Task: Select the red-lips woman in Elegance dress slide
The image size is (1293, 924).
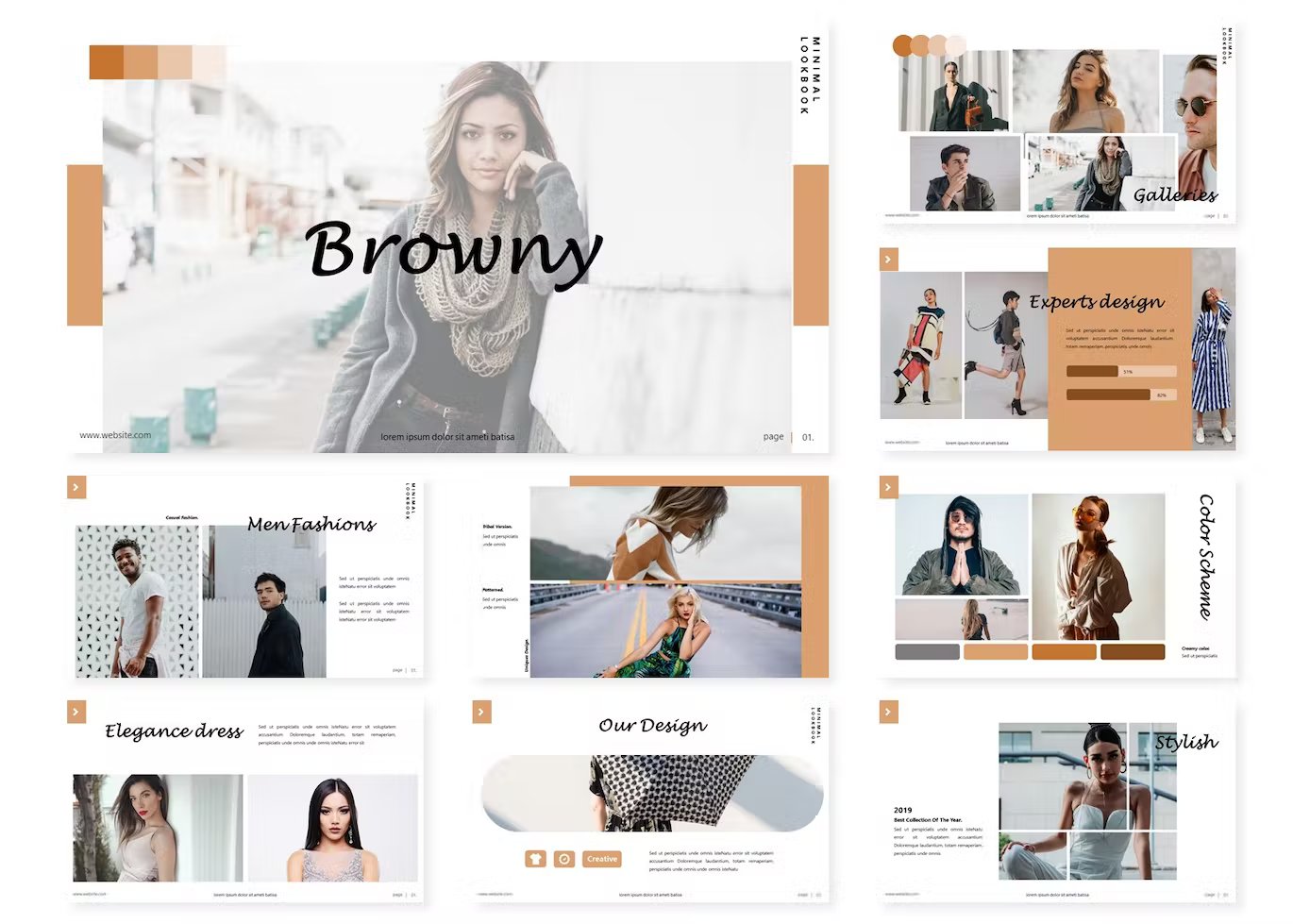Action: 158,828
